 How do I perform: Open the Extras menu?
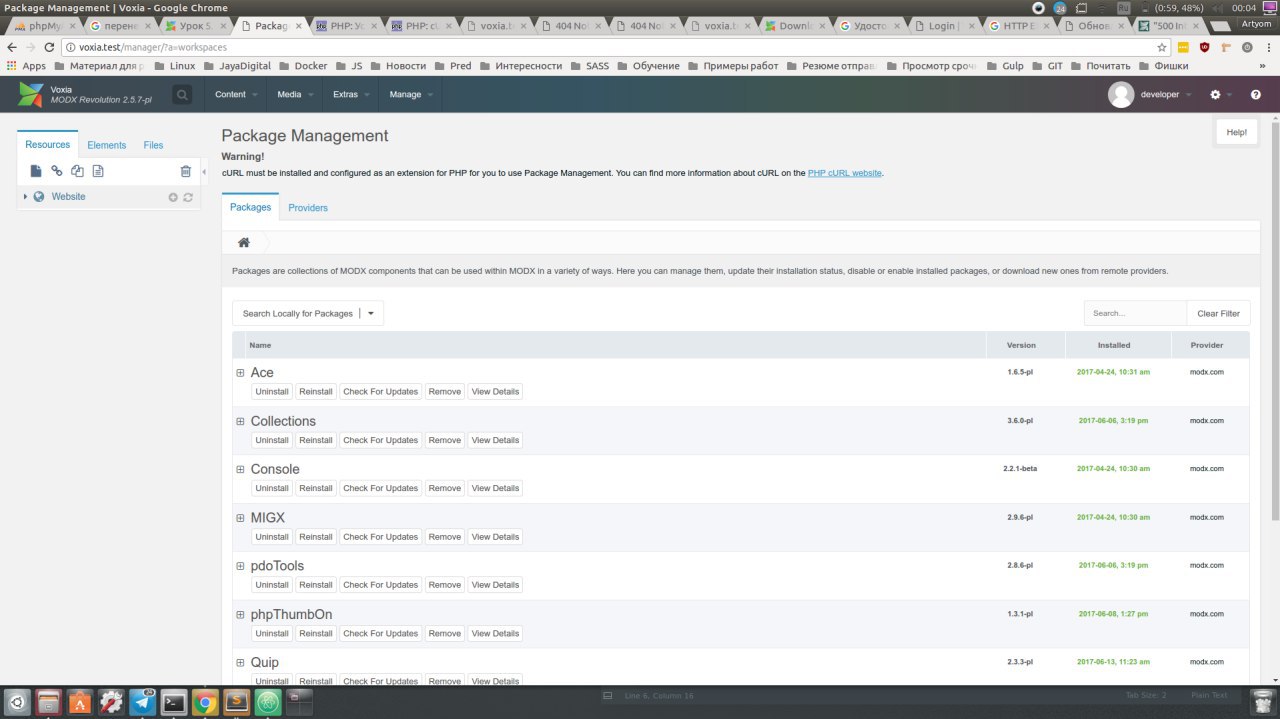coord(351,95)
